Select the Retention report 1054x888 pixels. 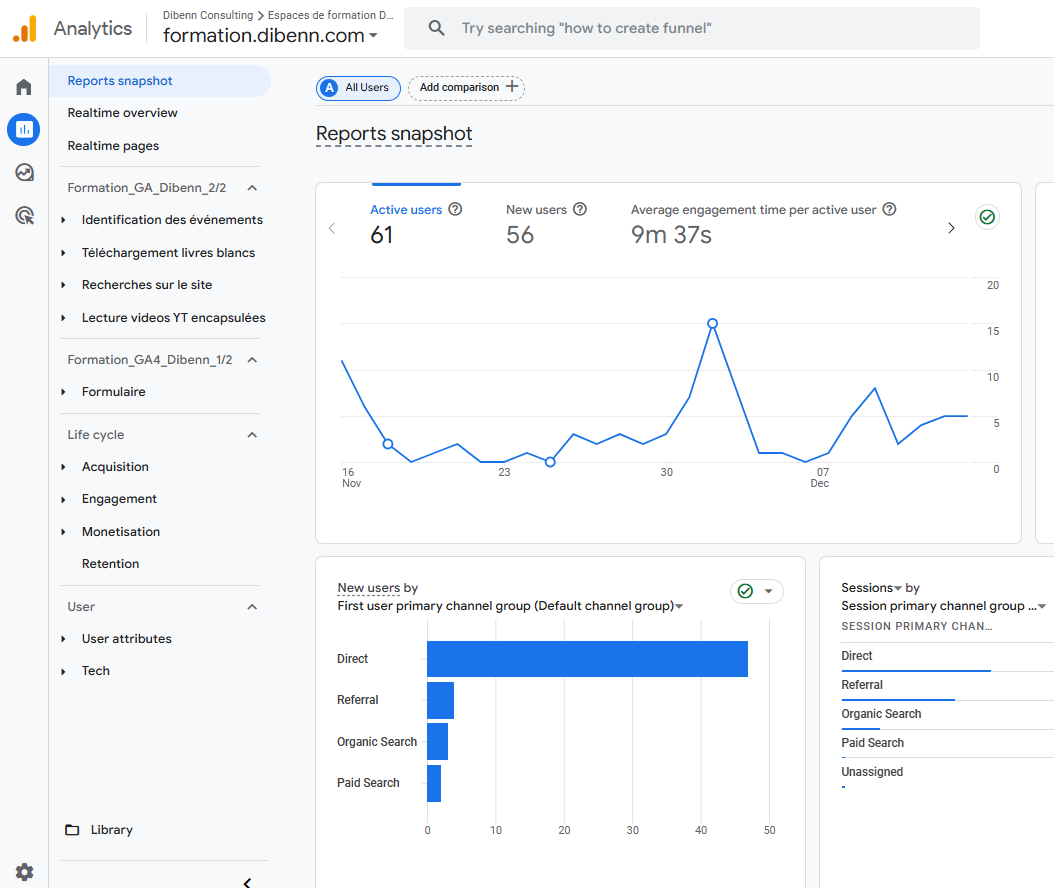click(x=110, y=564)
